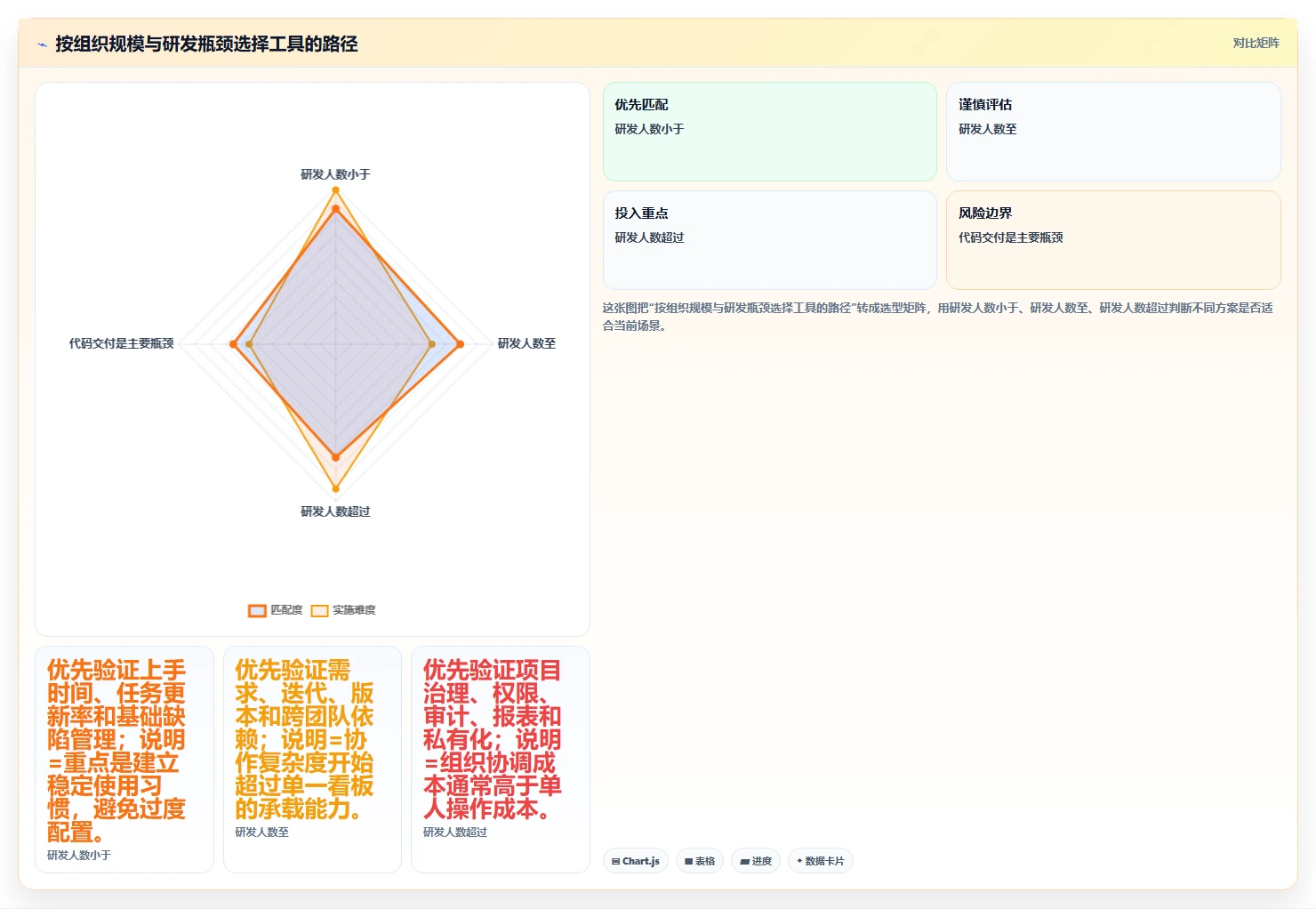Click the description paragraph starting 这张图把
Viewport: 1316px width, 909px height.
point(938,317)
